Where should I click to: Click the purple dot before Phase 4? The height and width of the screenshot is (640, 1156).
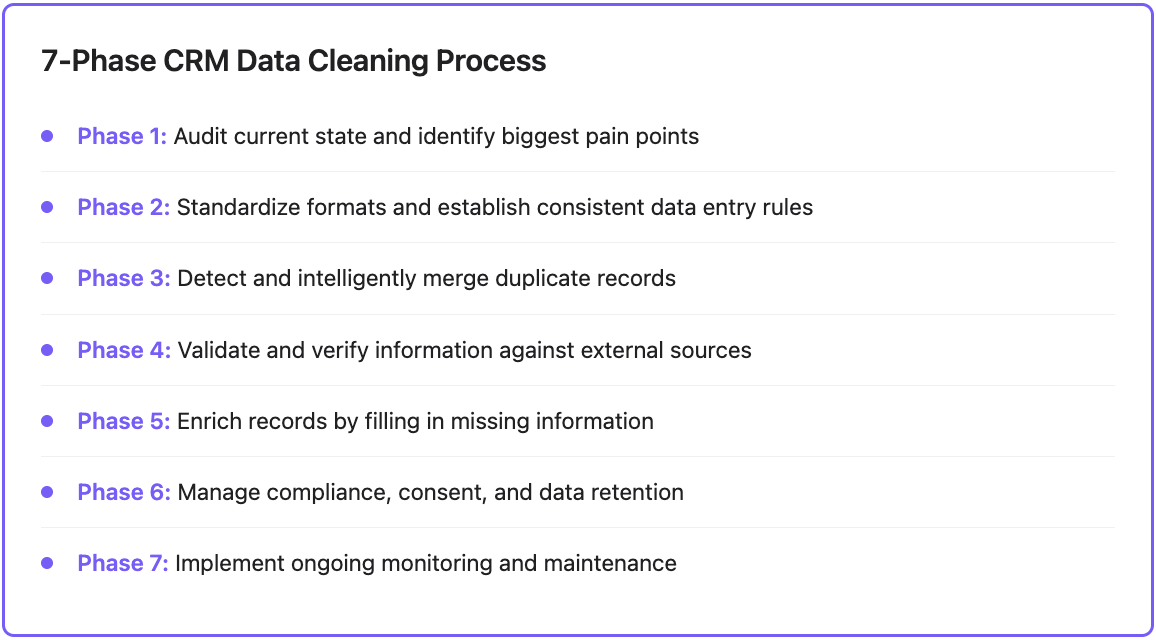click(x=47, y=350)
